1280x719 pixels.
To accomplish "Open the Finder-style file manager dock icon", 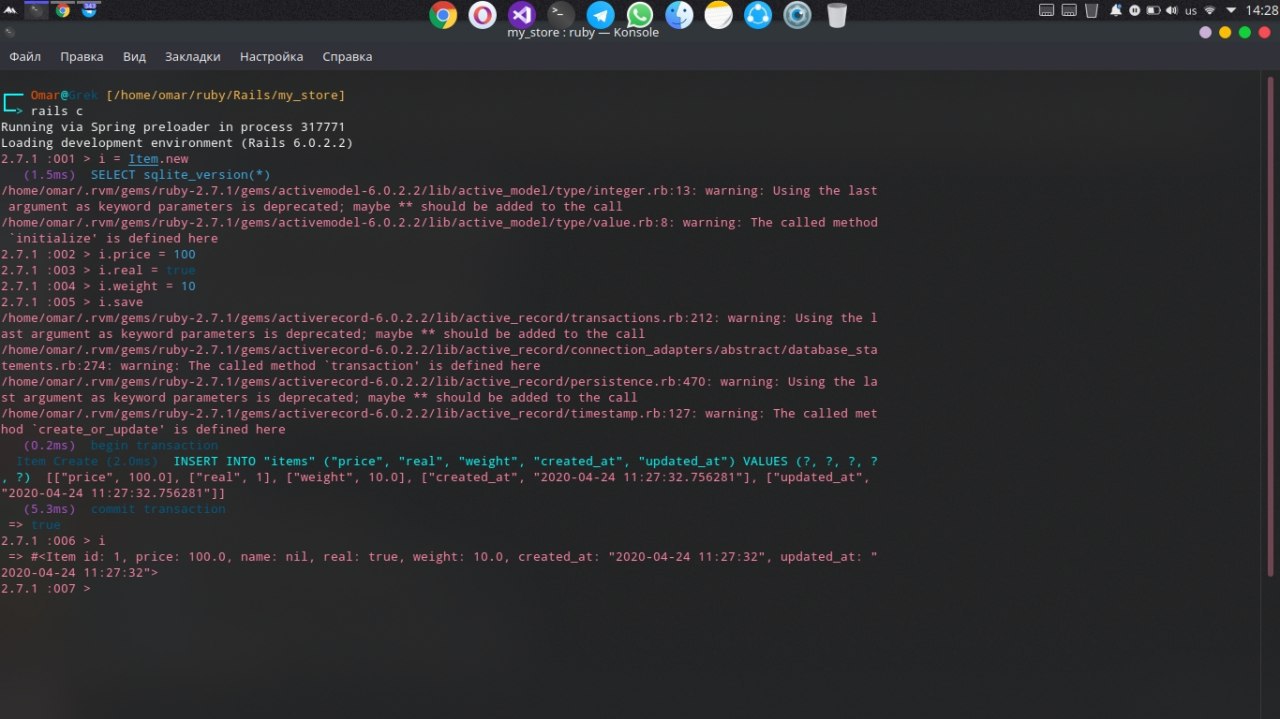I will point(679,15).
